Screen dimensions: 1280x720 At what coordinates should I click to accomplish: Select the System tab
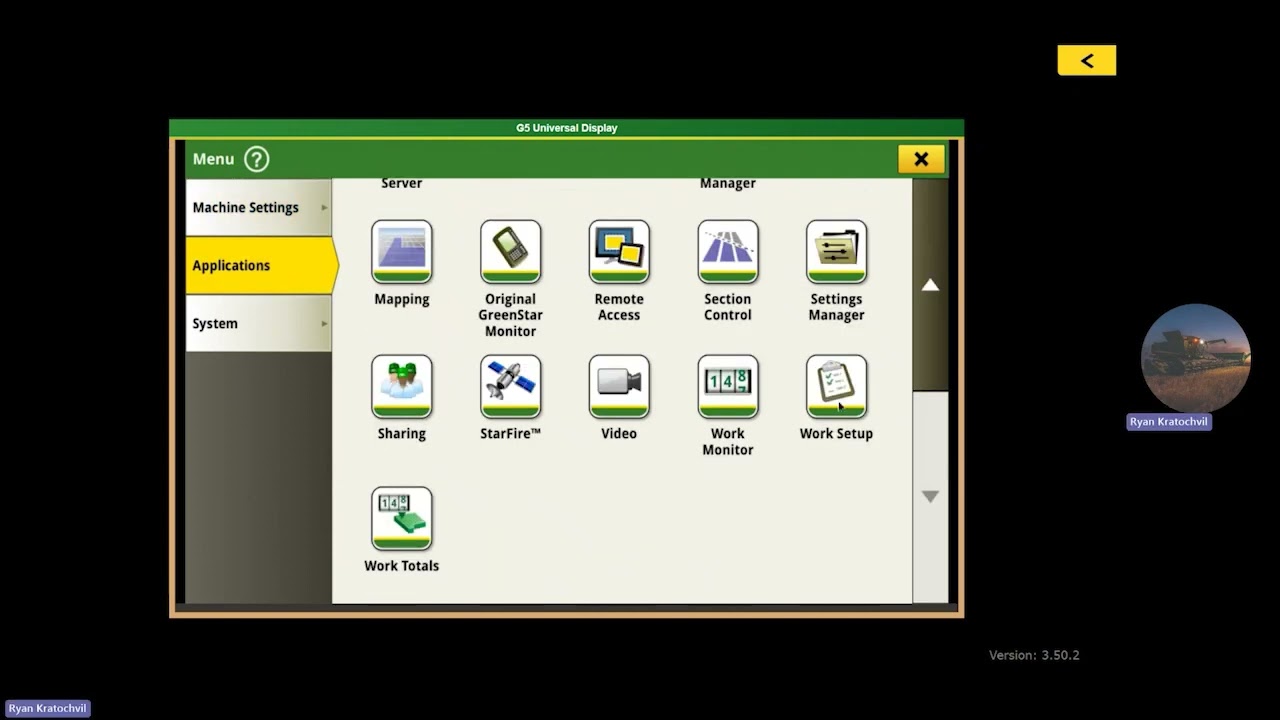(x=258, y=323)
